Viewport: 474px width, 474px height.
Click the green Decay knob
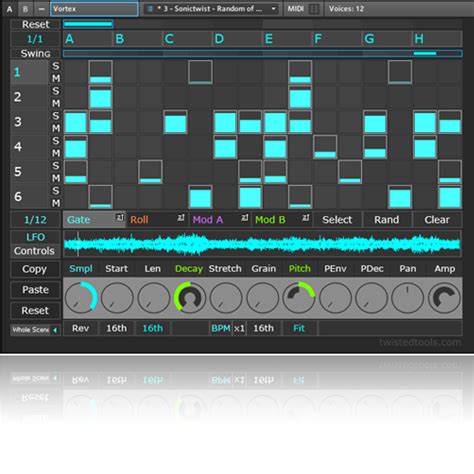tap(190, 297)
